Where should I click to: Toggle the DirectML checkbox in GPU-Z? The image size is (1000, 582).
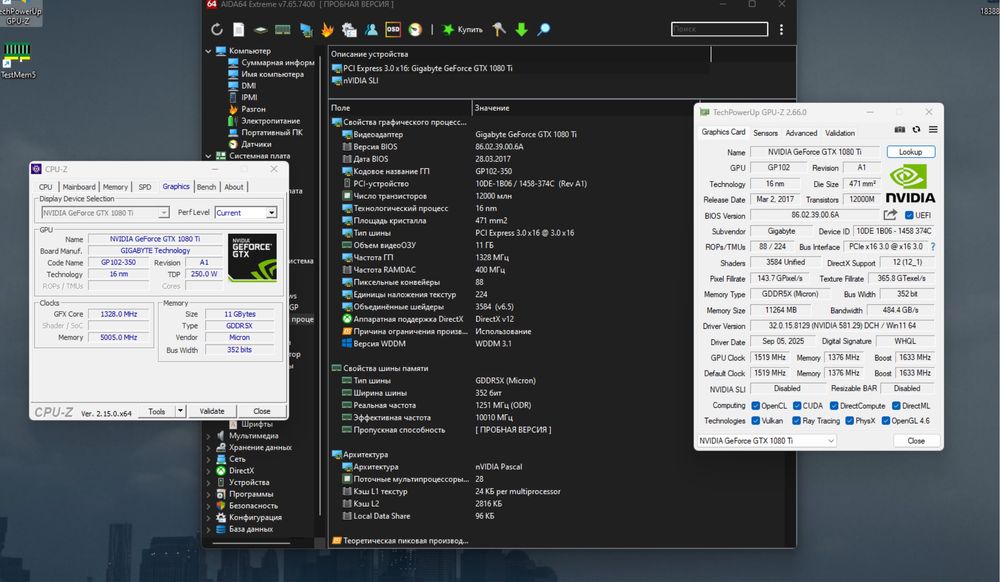click(896, 406)
